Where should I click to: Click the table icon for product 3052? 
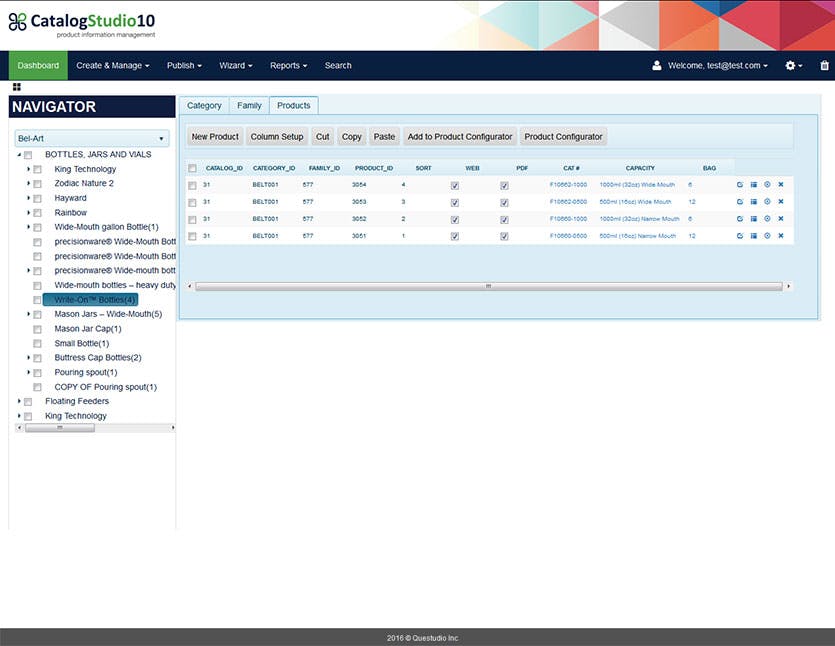754,218
